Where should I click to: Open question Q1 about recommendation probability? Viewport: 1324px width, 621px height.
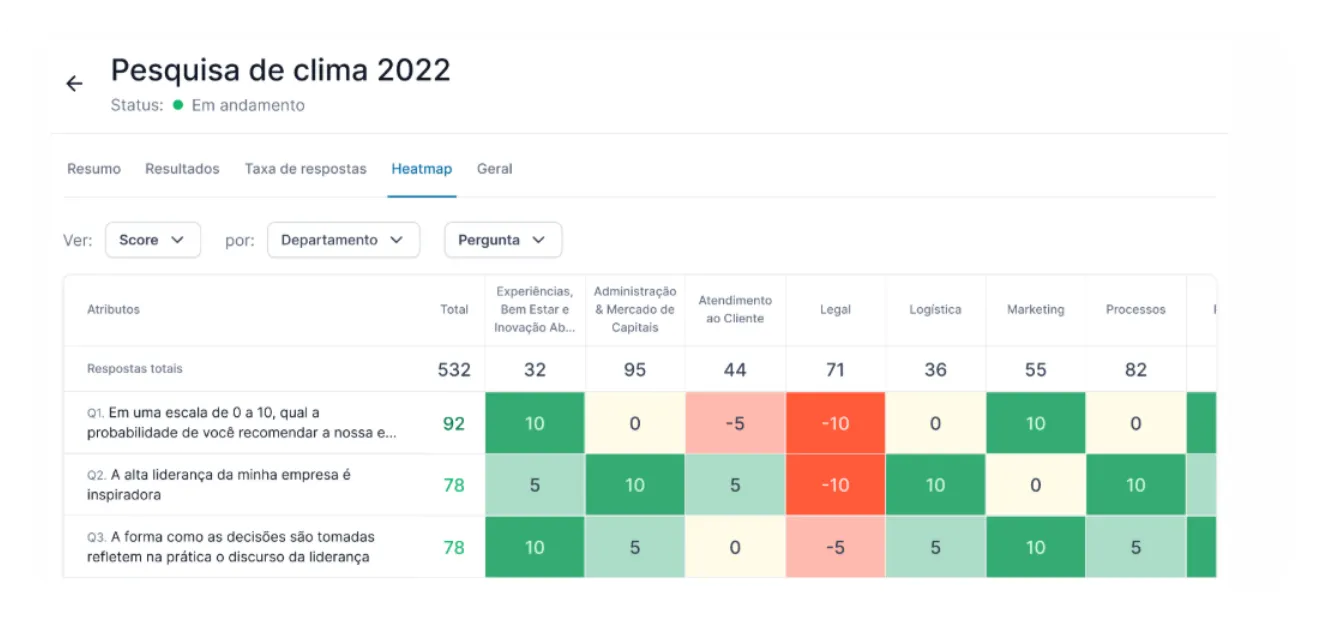point(242,423)
